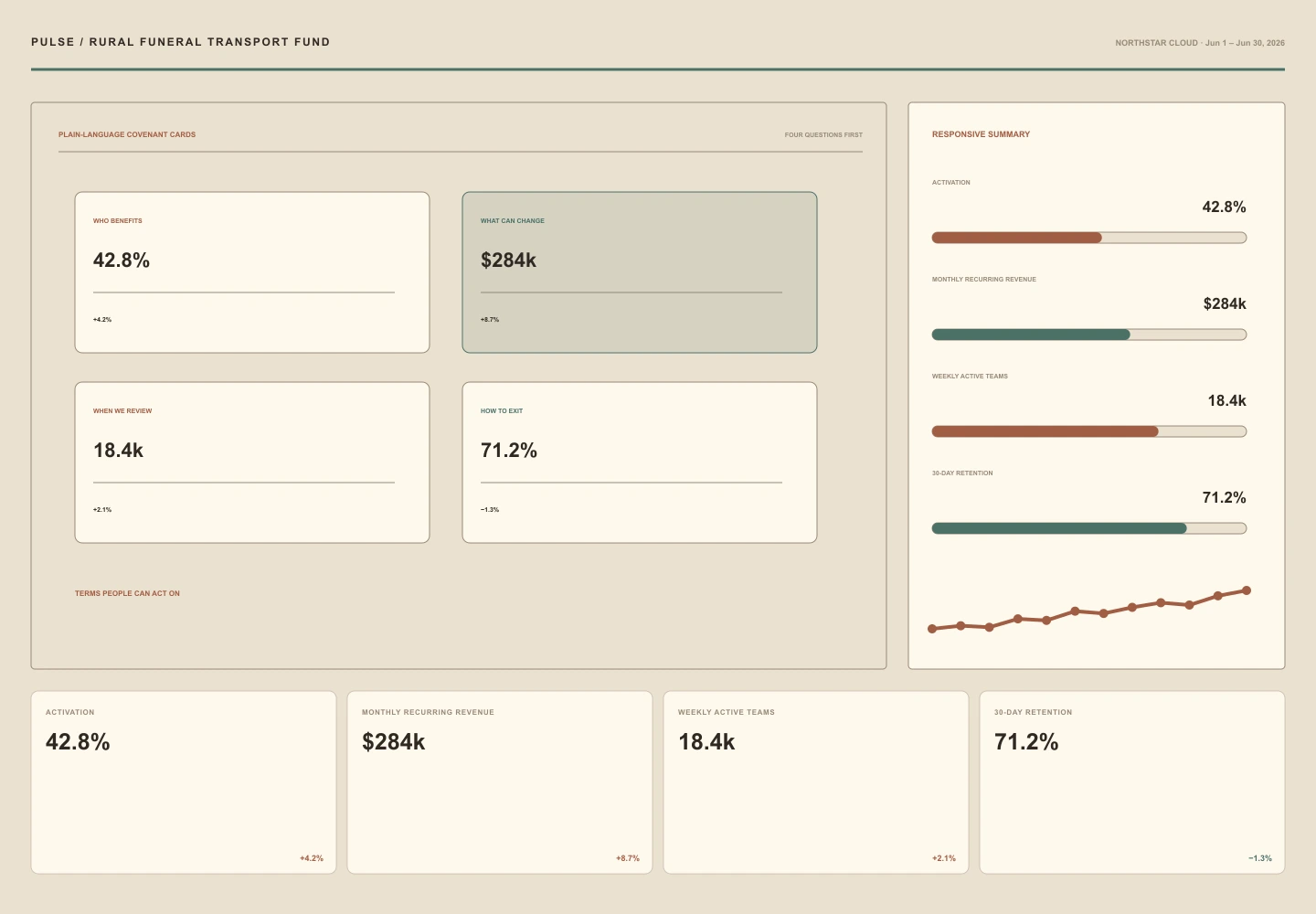Viewport: 1316px width, 914px height.
Task: Click the Four Questions First label
Action: click(x=823, y=134)
